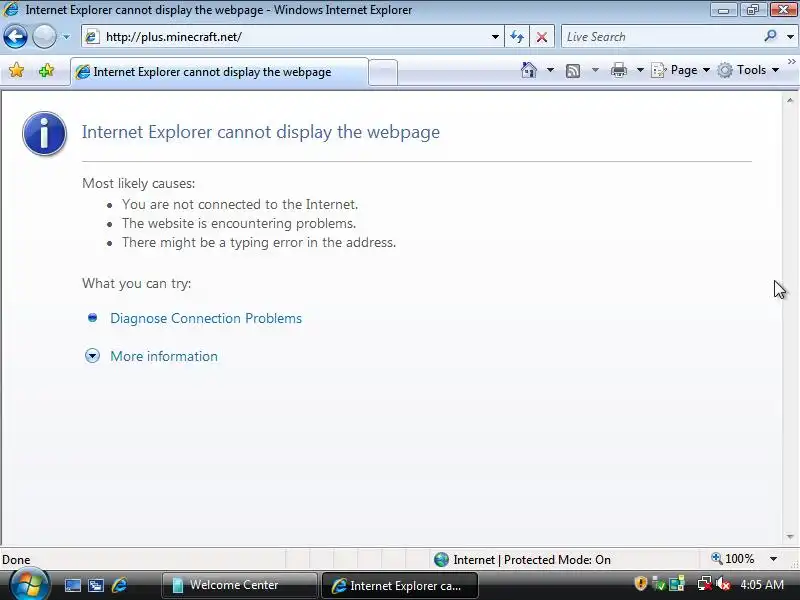Open the recent pages dropdown arrow
This screenshot has height=600, width=800.
pyautogui.click(x=66, y=37)
